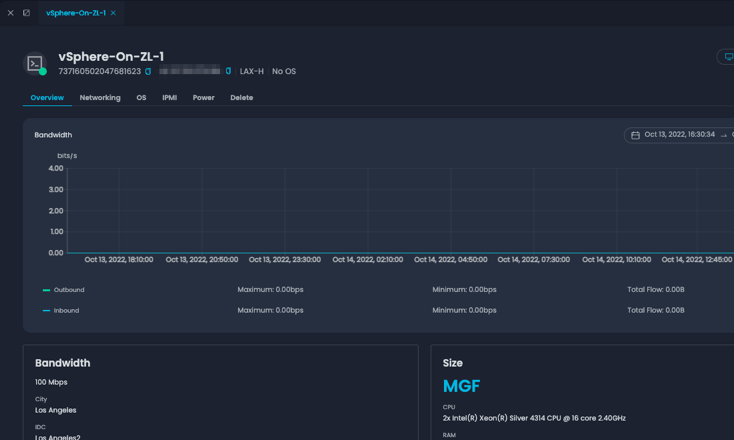This screenshot has width=734, height=440.
Task: Edit the start date Oct 13, 2022, 16:30:34
Action: [x=679, y=135]
